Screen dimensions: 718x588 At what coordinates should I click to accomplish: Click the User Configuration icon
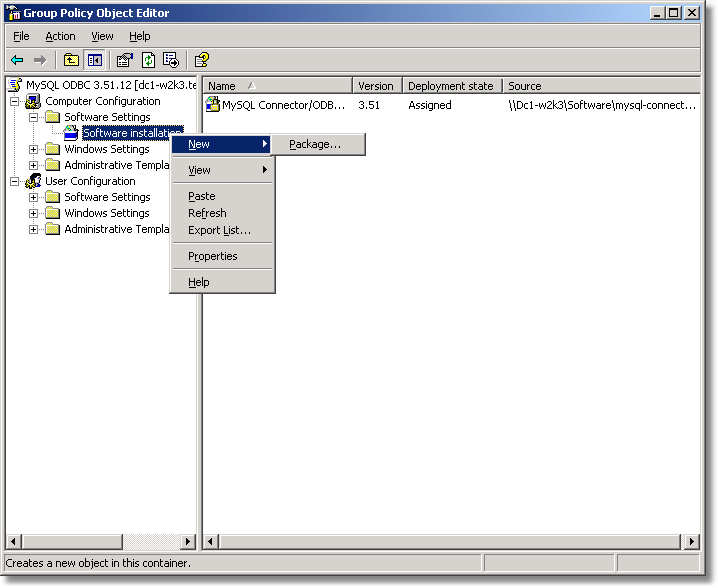pyautogui.click(x=33, y=181)
